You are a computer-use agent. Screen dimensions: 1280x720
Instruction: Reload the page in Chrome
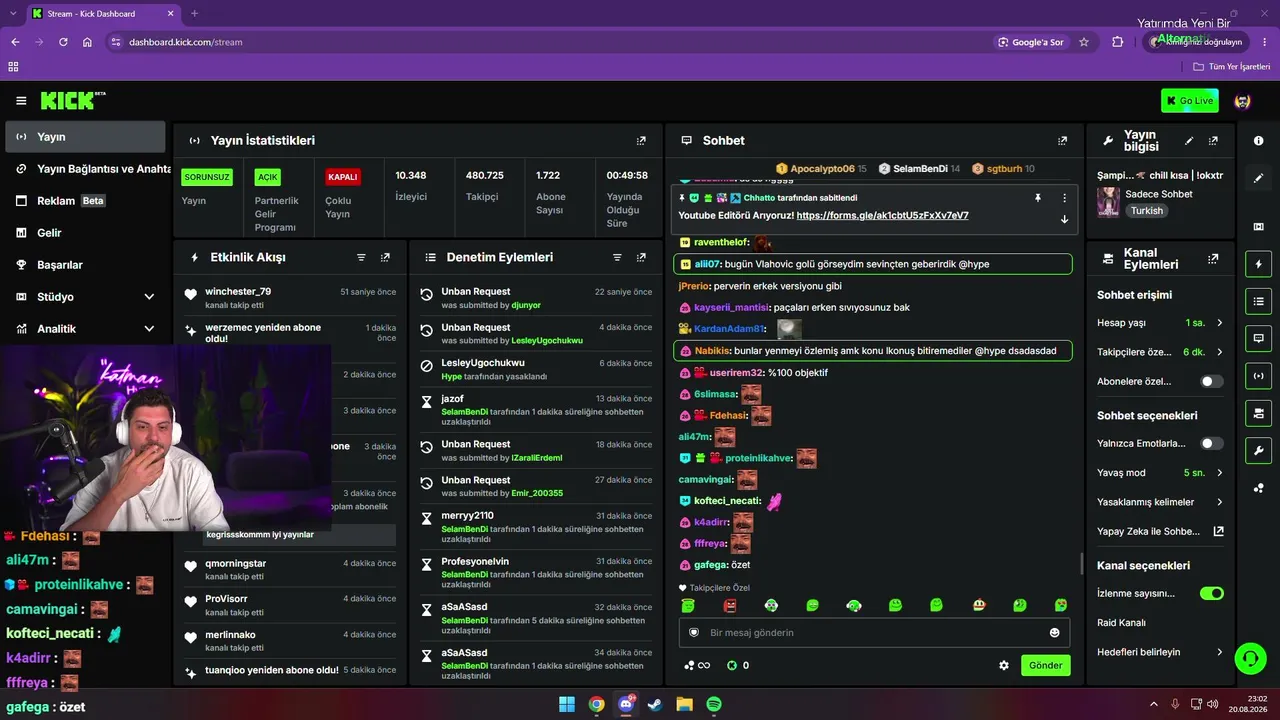pos(63,42)
